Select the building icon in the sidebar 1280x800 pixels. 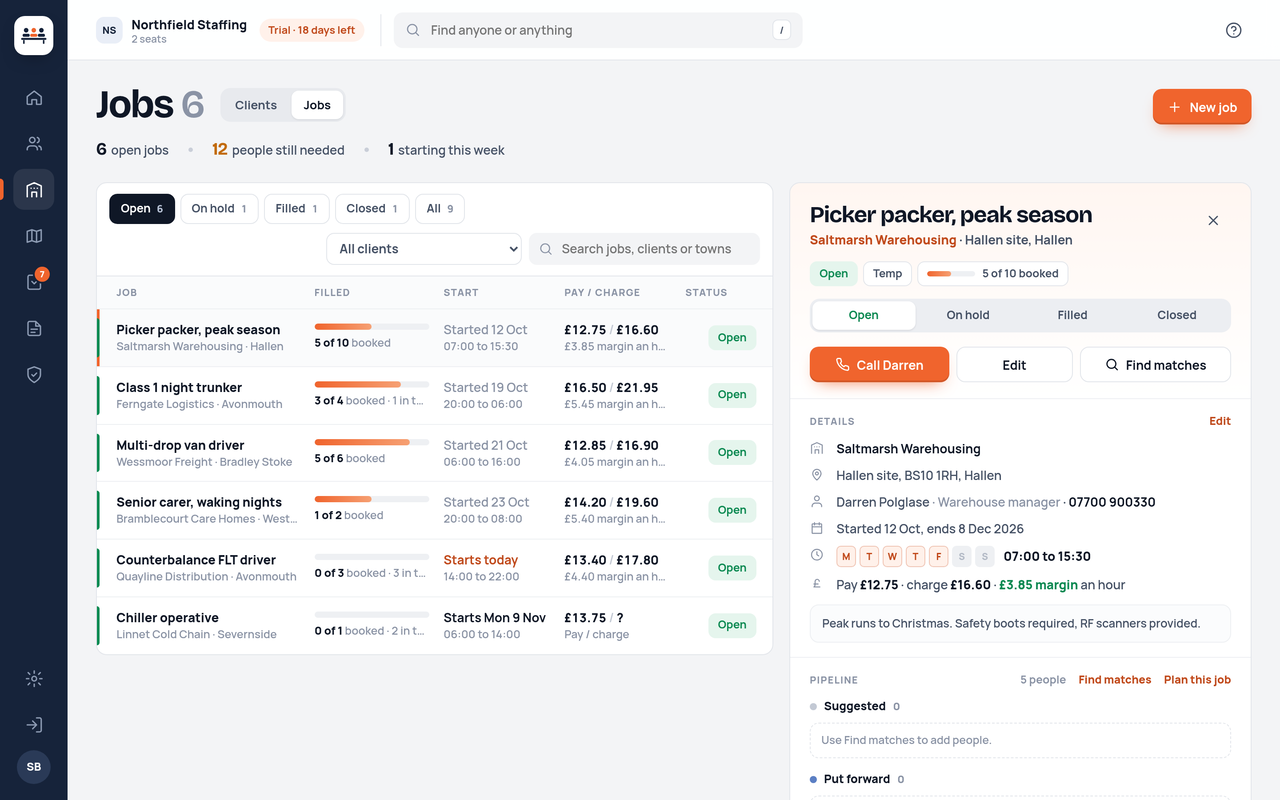pyautogui.click(x=34, y=189)
